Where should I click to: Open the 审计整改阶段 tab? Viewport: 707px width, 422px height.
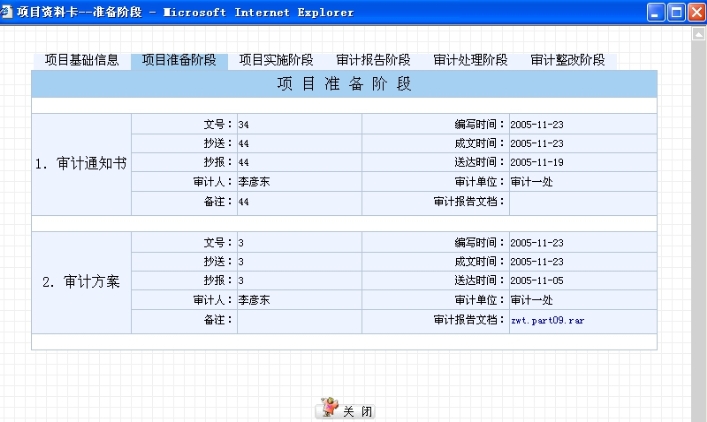point(567,60)
